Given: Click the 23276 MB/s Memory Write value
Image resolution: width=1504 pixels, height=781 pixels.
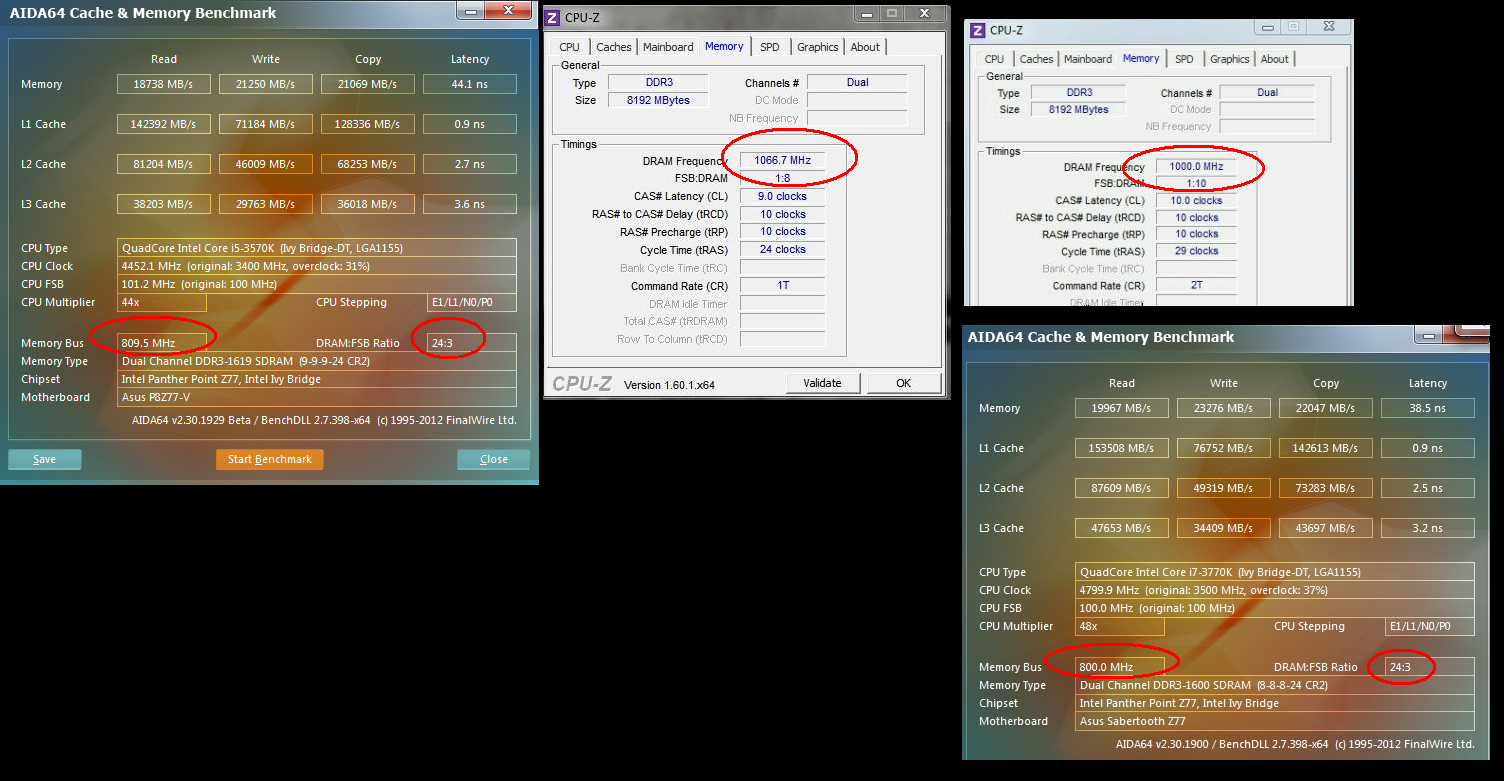Looking at the screenshot, I should coord(1224,408).
